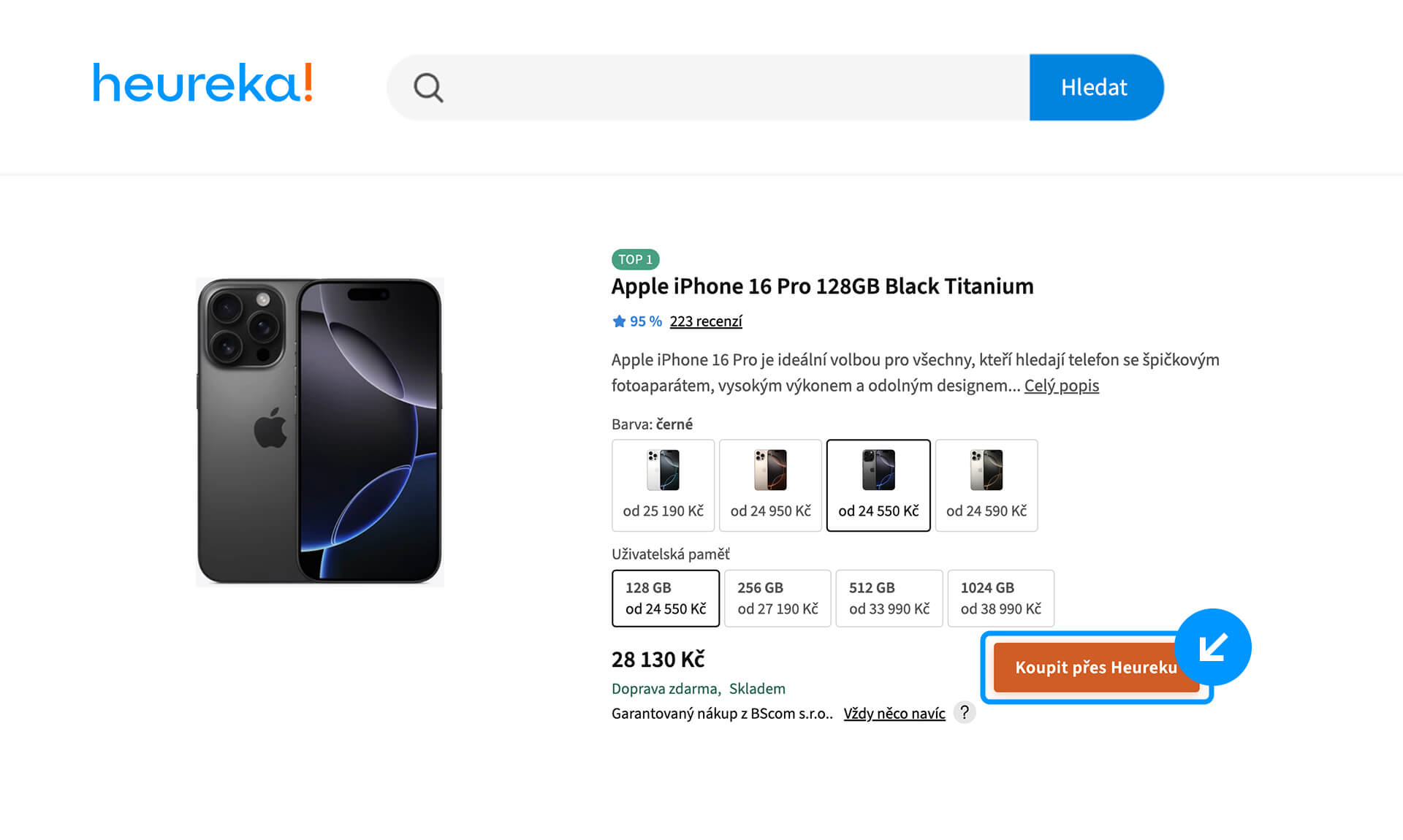Screen dimensions: 1403x840
Task: Open the Vždy něco navíc link
Action: tap(894, 714)
